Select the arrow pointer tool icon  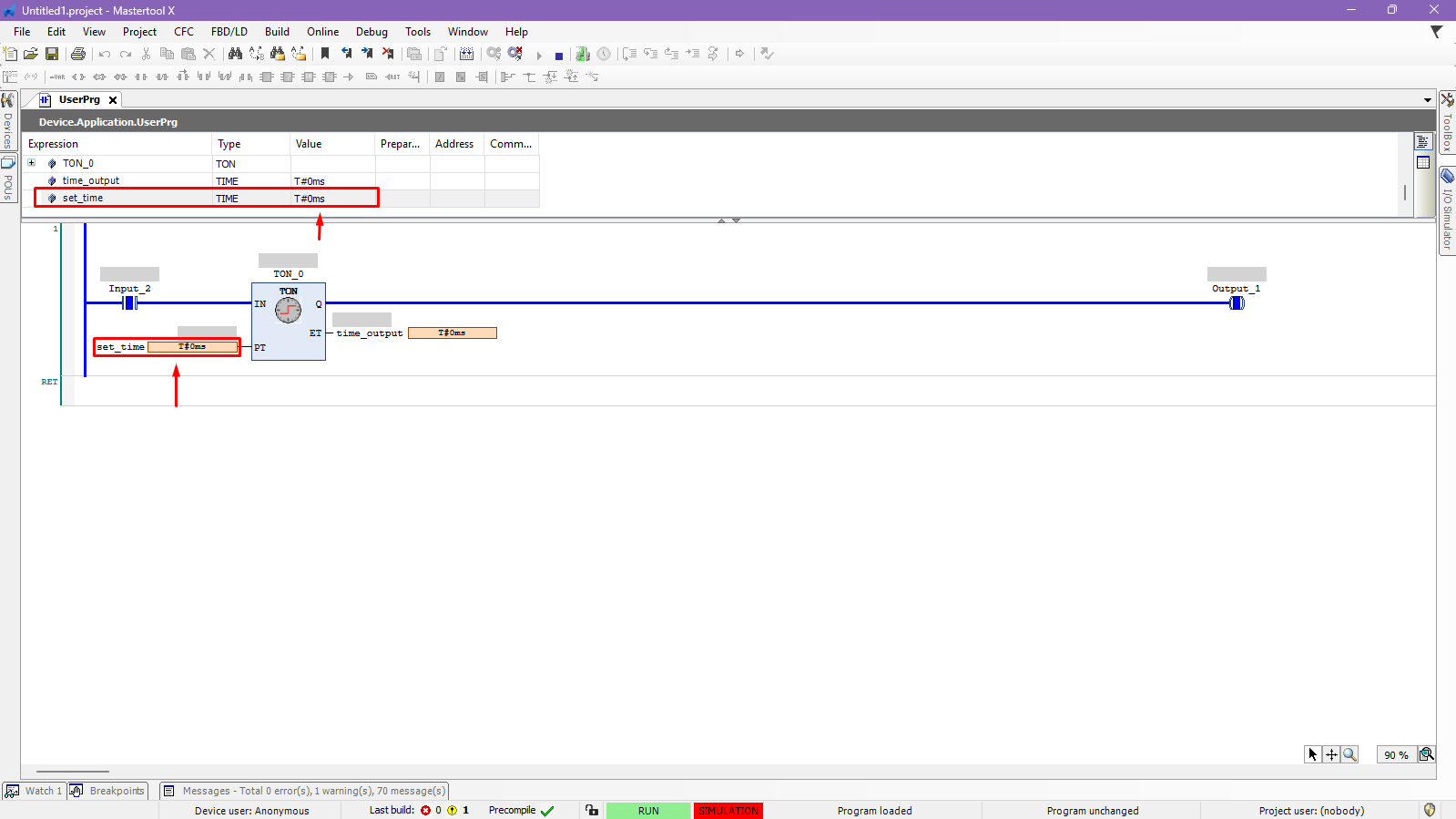pyautogui.click(x=1312, y=754)
